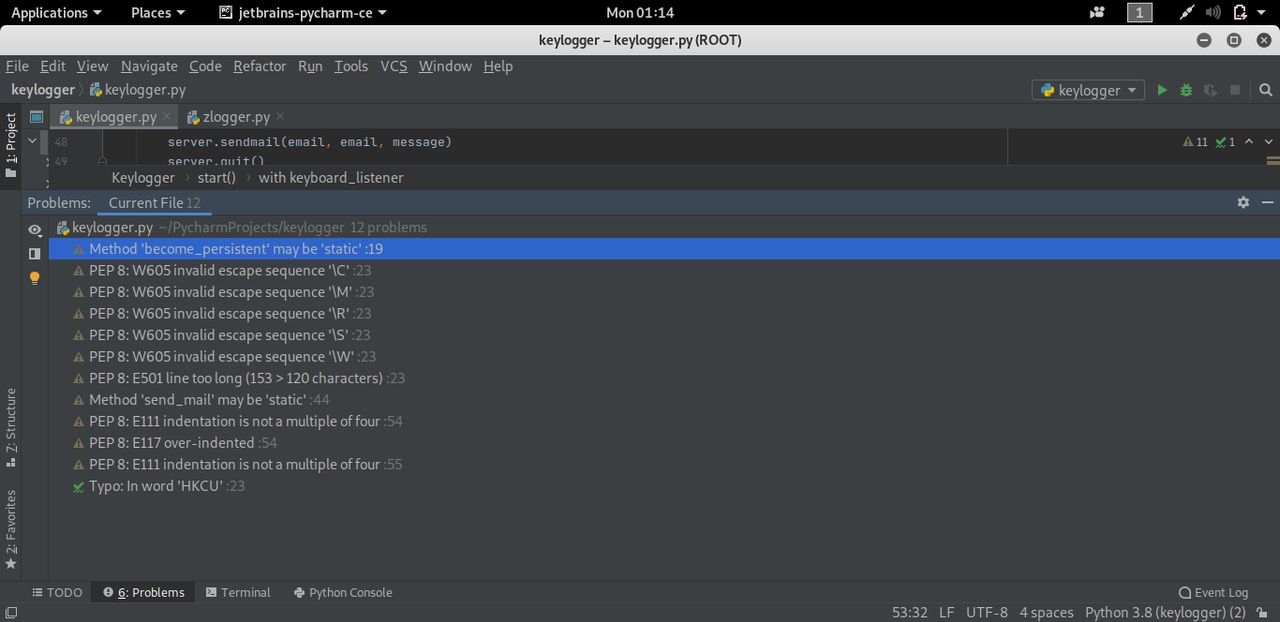The width and height of the screenshot is (1280, 622).
Task: Open the Structure tool window on the left strip
Action: [11, 428]
